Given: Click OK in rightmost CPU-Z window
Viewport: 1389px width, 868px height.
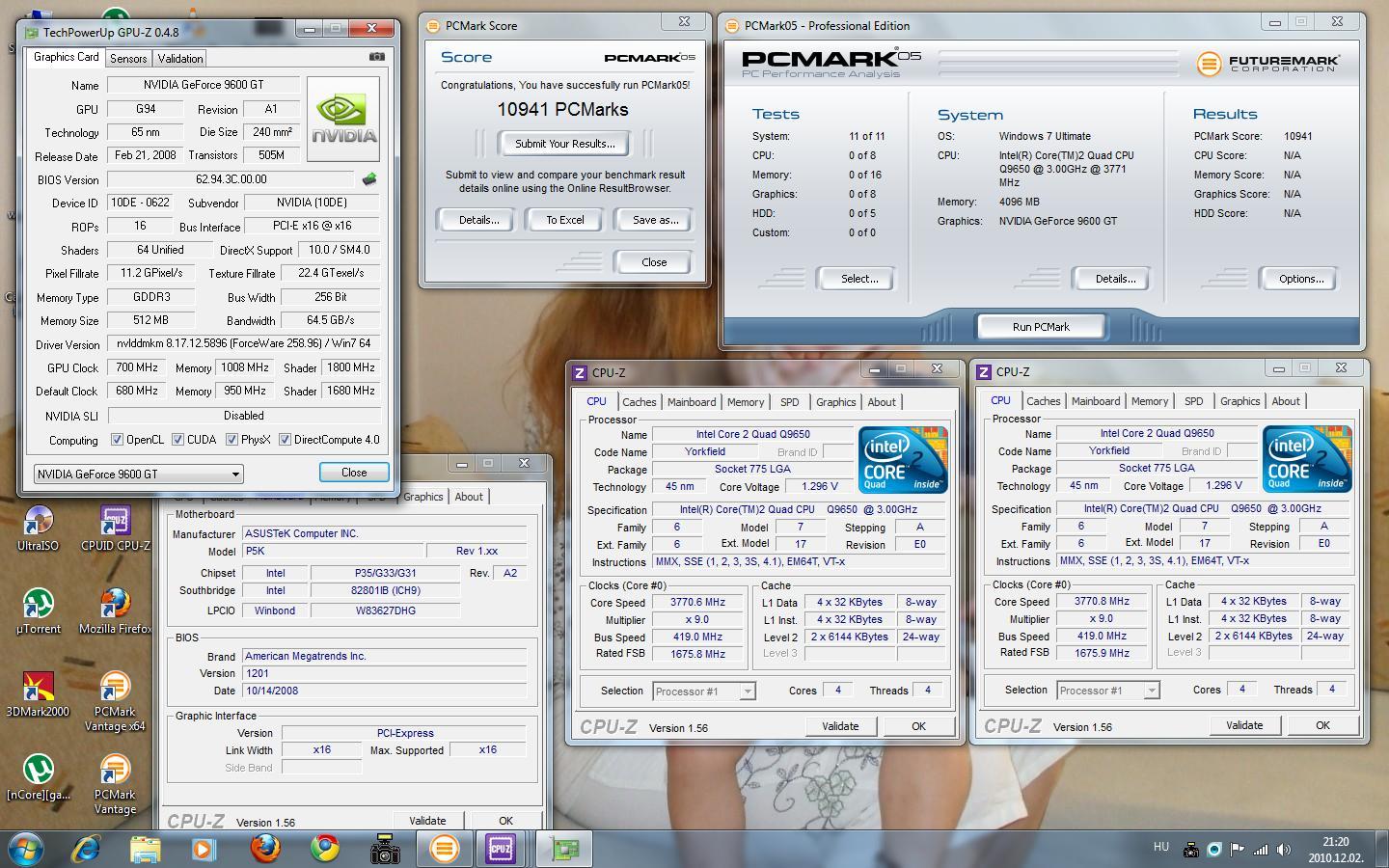Looking at the screenshot, I should [1321, 725].
